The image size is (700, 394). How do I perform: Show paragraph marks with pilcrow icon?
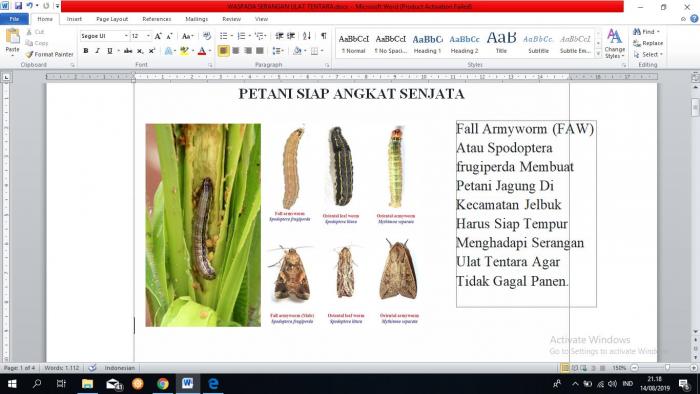point(324,36)
